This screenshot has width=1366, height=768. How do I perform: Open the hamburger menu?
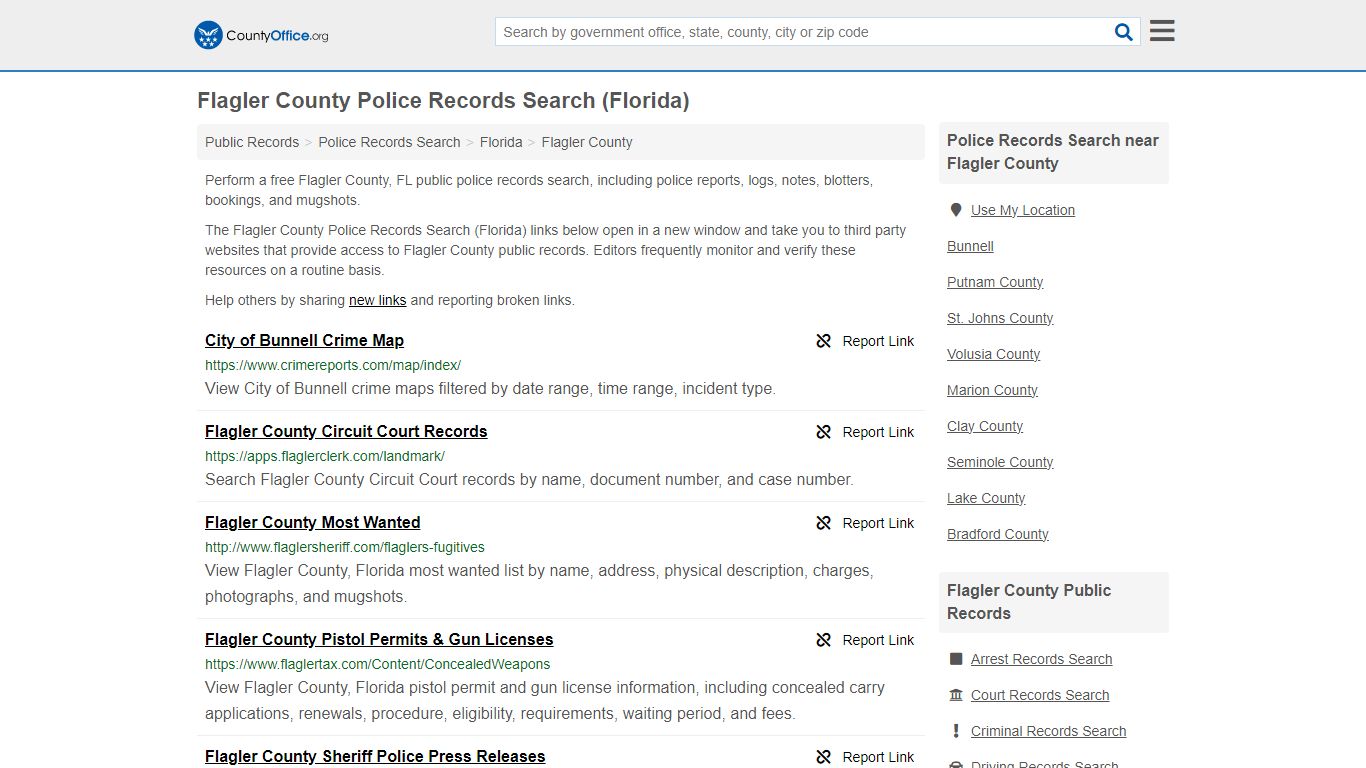(x=1162, y=31)
